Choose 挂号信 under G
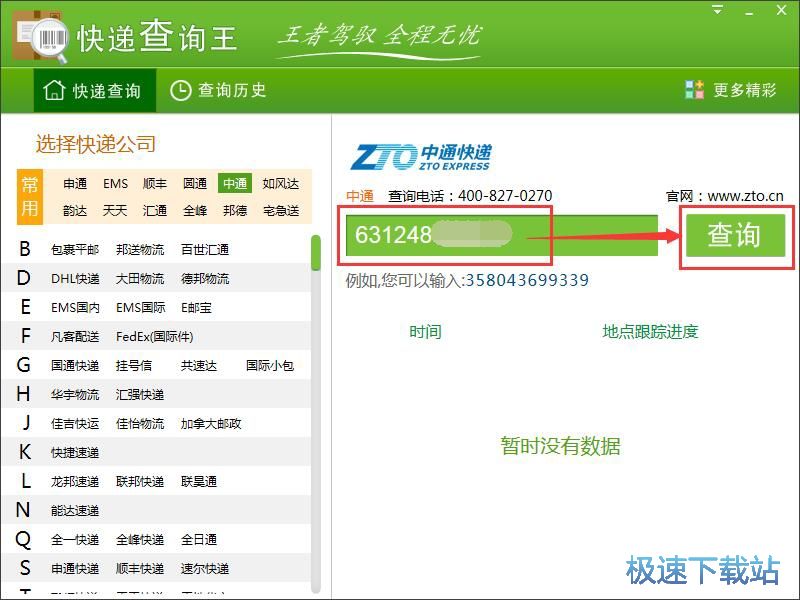800x600 pixels. tap(134, 366)
